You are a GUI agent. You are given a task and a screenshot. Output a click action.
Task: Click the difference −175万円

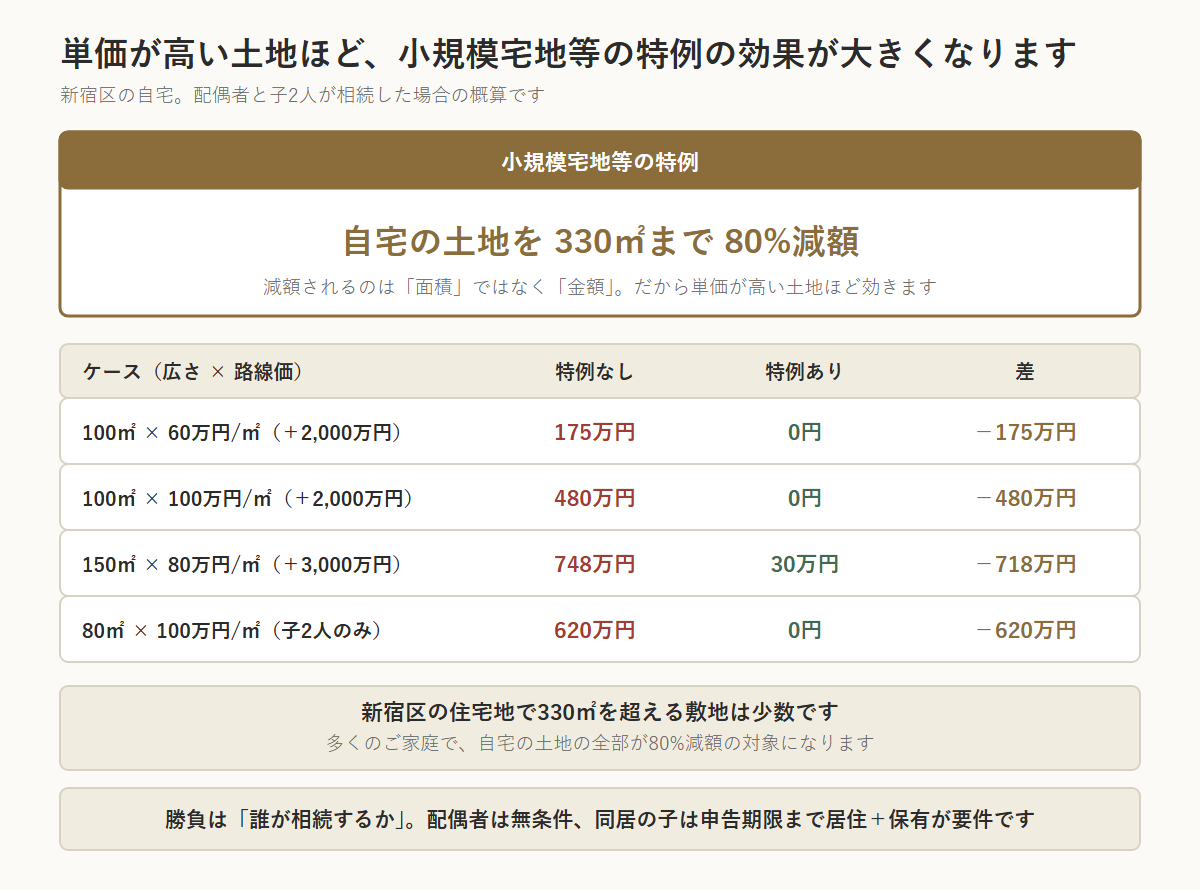(x=1025, y=433)
